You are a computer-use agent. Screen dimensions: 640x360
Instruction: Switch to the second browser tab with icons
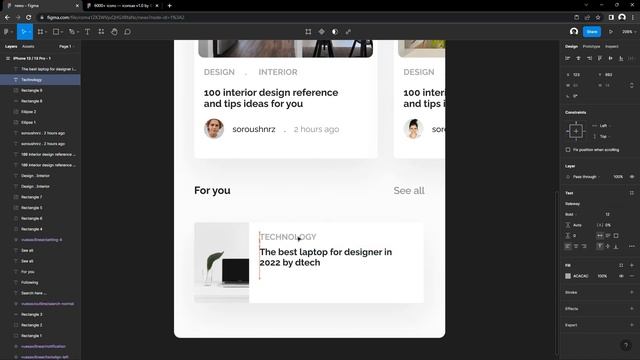122,6
